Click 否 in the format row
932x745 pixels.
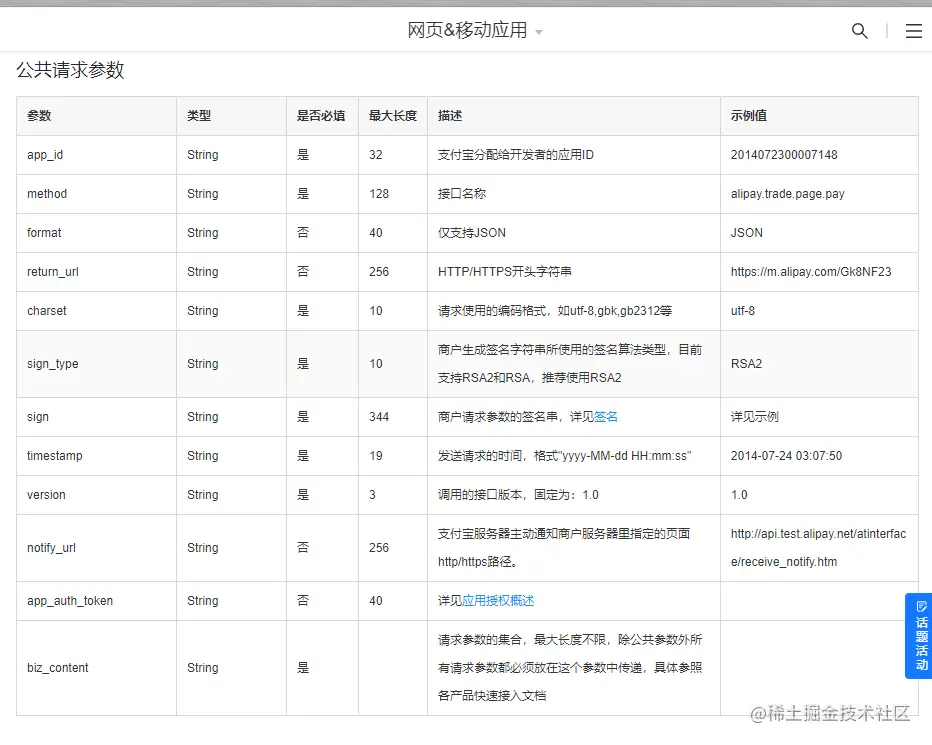303,233
